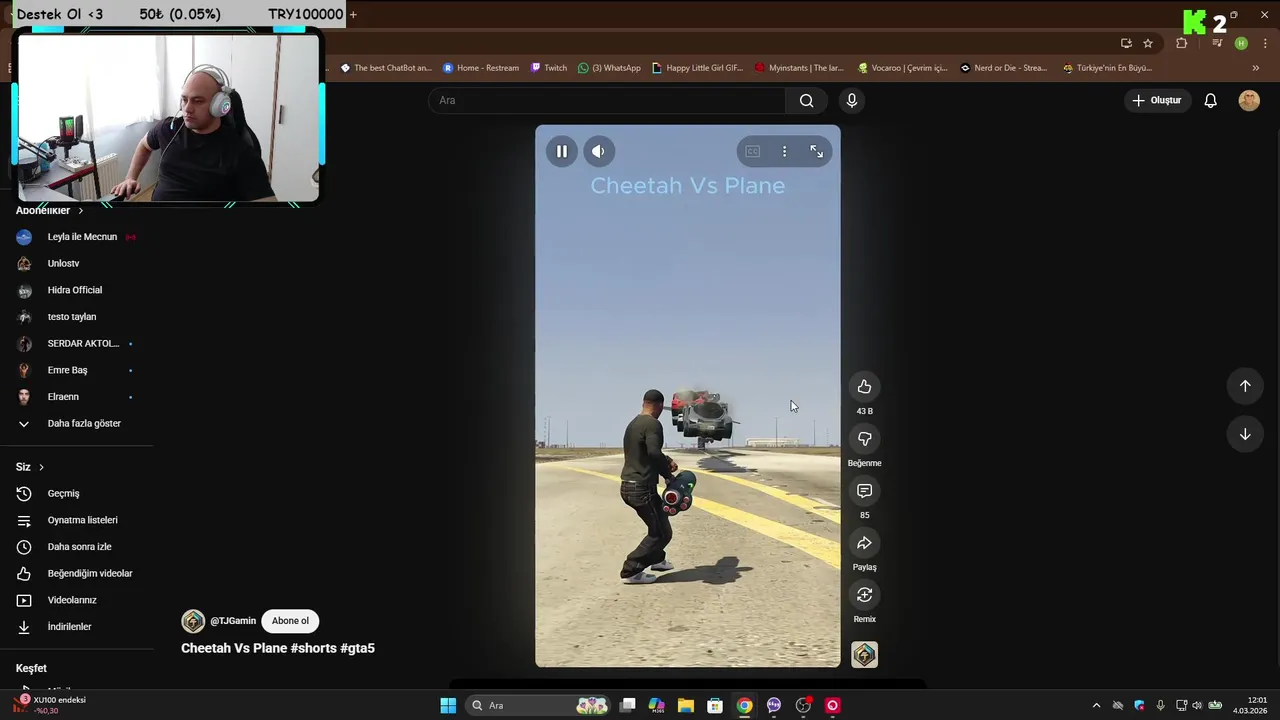Open the YouTube account avatar menu
Viewport: 1280px width, 720px height.
point(1249,100)
